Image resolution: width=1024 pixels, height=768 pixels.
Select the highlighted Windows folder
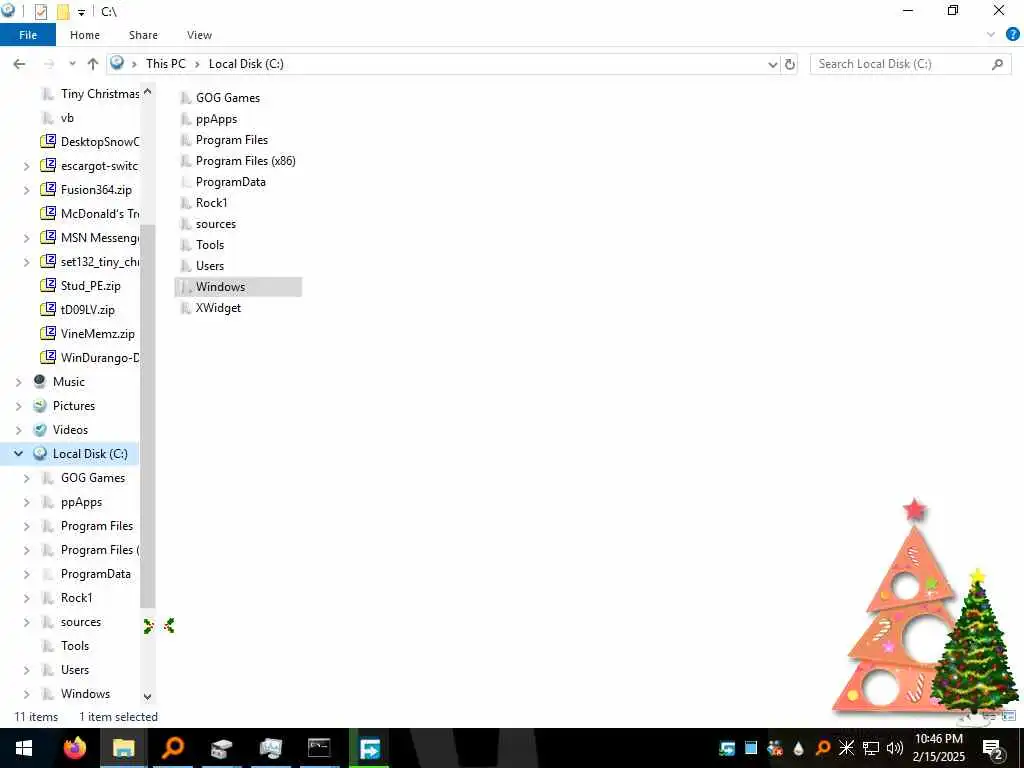coord(238,287)
